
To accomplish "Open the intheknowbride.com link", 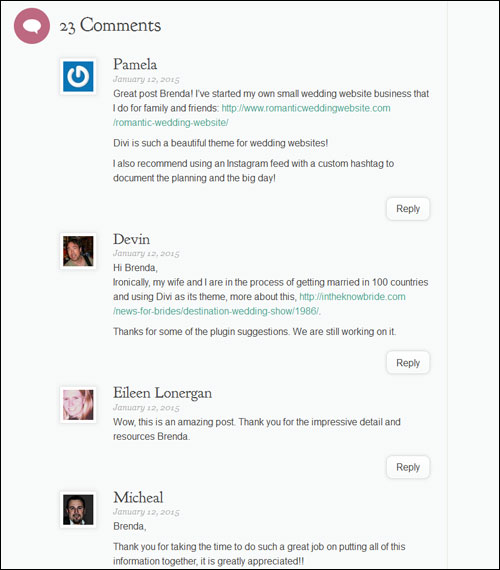I will pyautogui.click(x=352, y=297).
